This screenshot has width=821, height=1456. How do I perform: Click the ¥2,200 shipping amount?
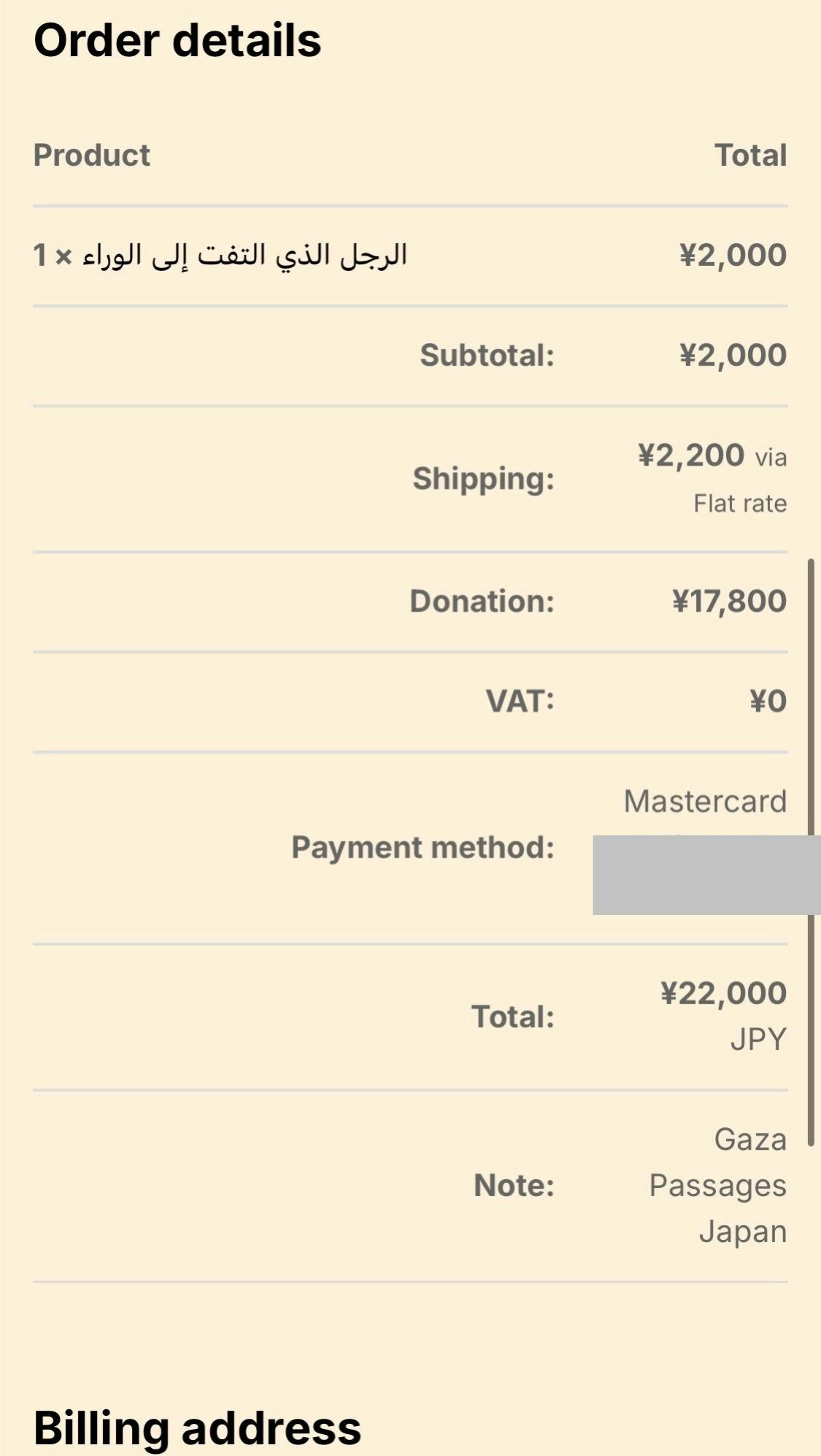point(690,456)
